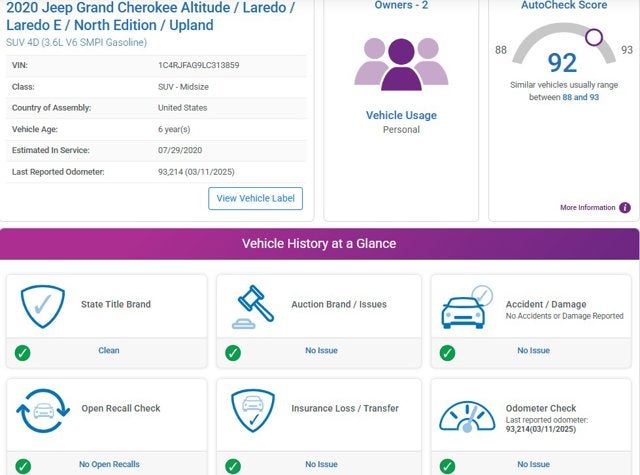Click green check under Accident / Damage
The height and width of the screenshot is (475, 640).
pos(447,353)
